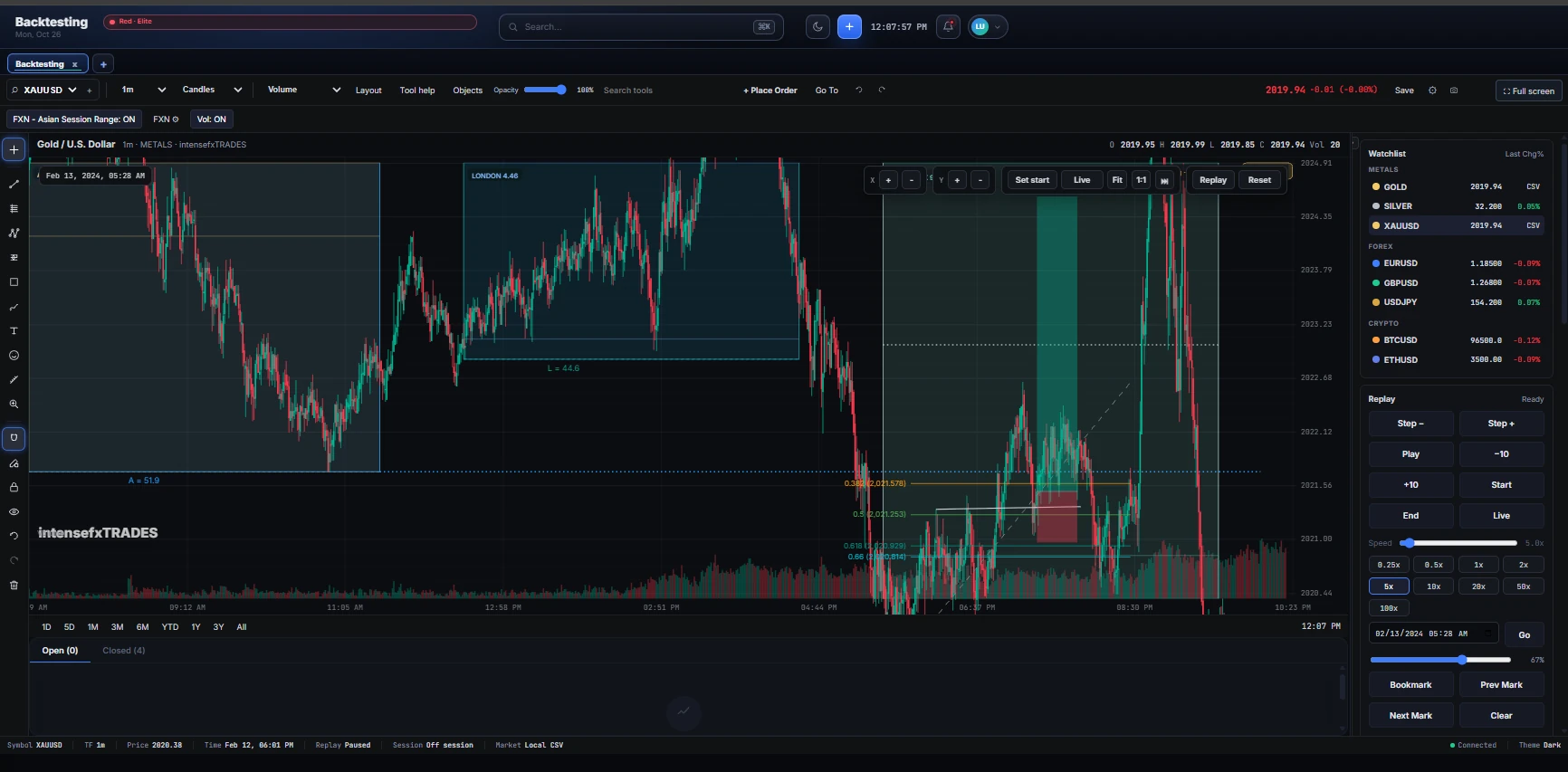Select the ruler measure tool
This screenshot has height=772, width=1568.
pos(14,380)
